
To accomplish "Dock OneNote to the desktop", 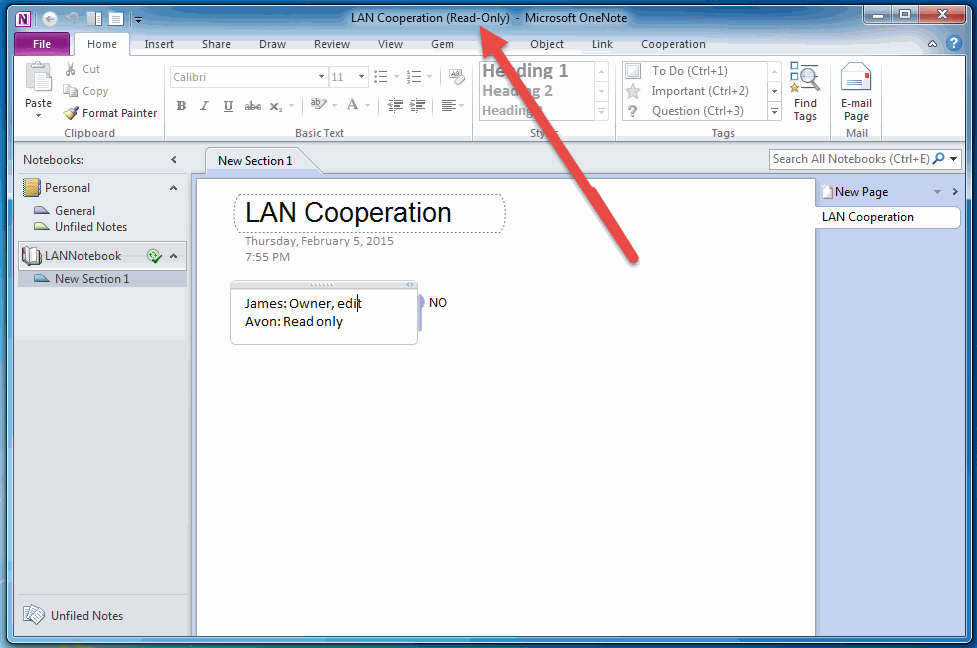I will [x=94, y=19].
